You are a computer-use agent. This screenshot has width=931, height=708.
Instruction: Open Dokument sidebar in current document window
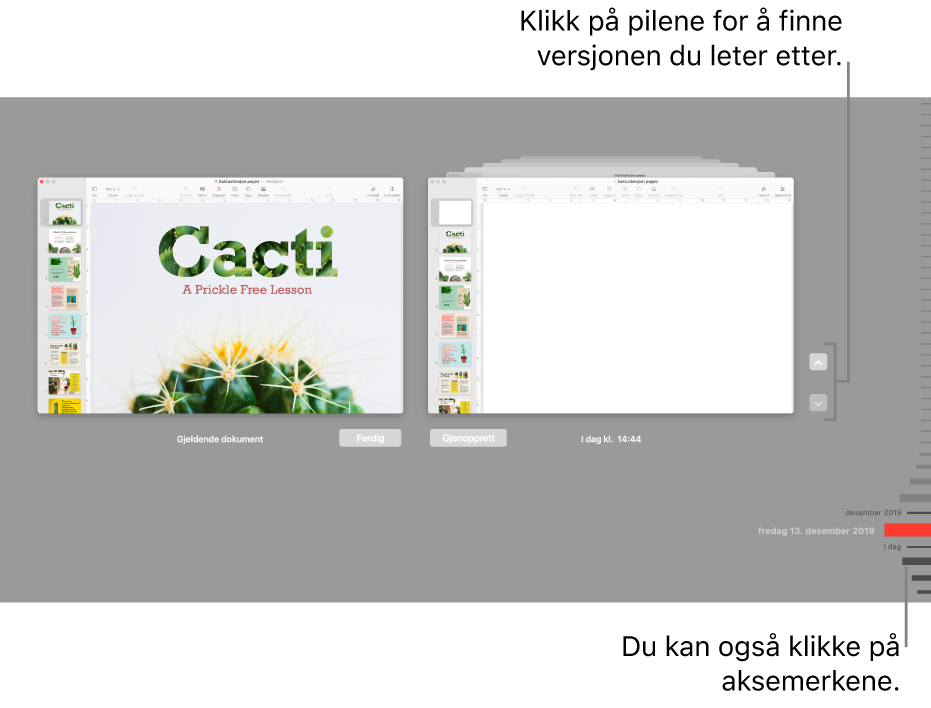[x=392, y=191]
